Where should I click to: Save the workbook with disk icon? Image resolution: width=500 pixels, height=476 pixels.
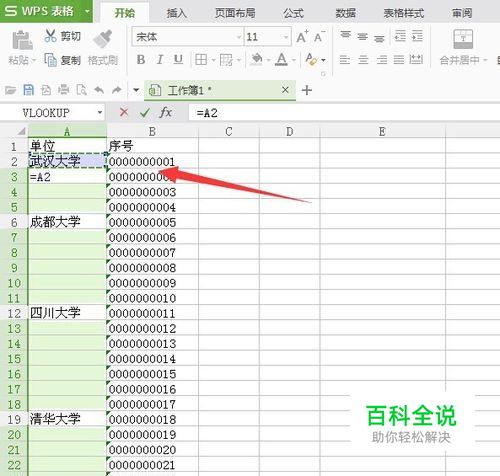click(x=28, y=90)
